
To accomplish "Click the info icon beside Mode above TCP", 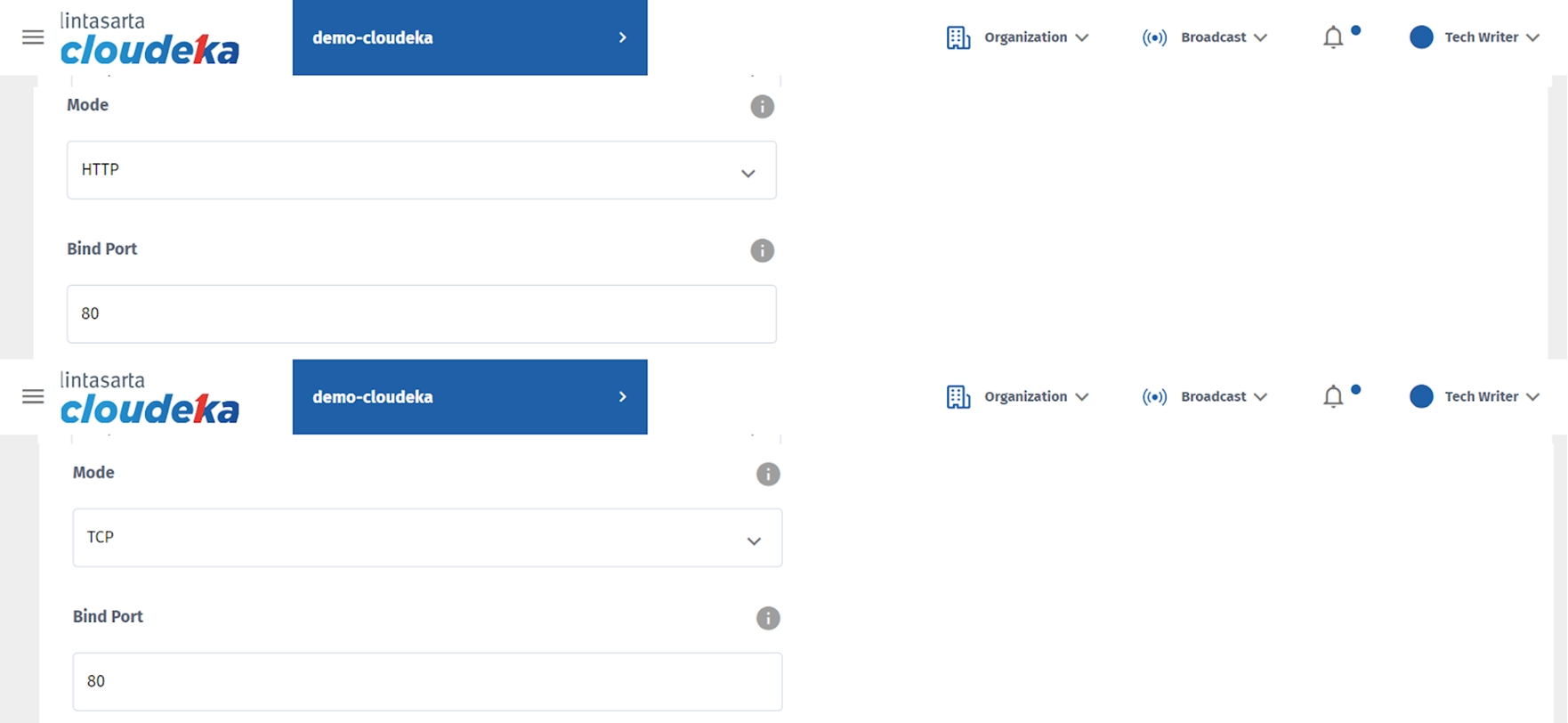I will tap(768, 475).
